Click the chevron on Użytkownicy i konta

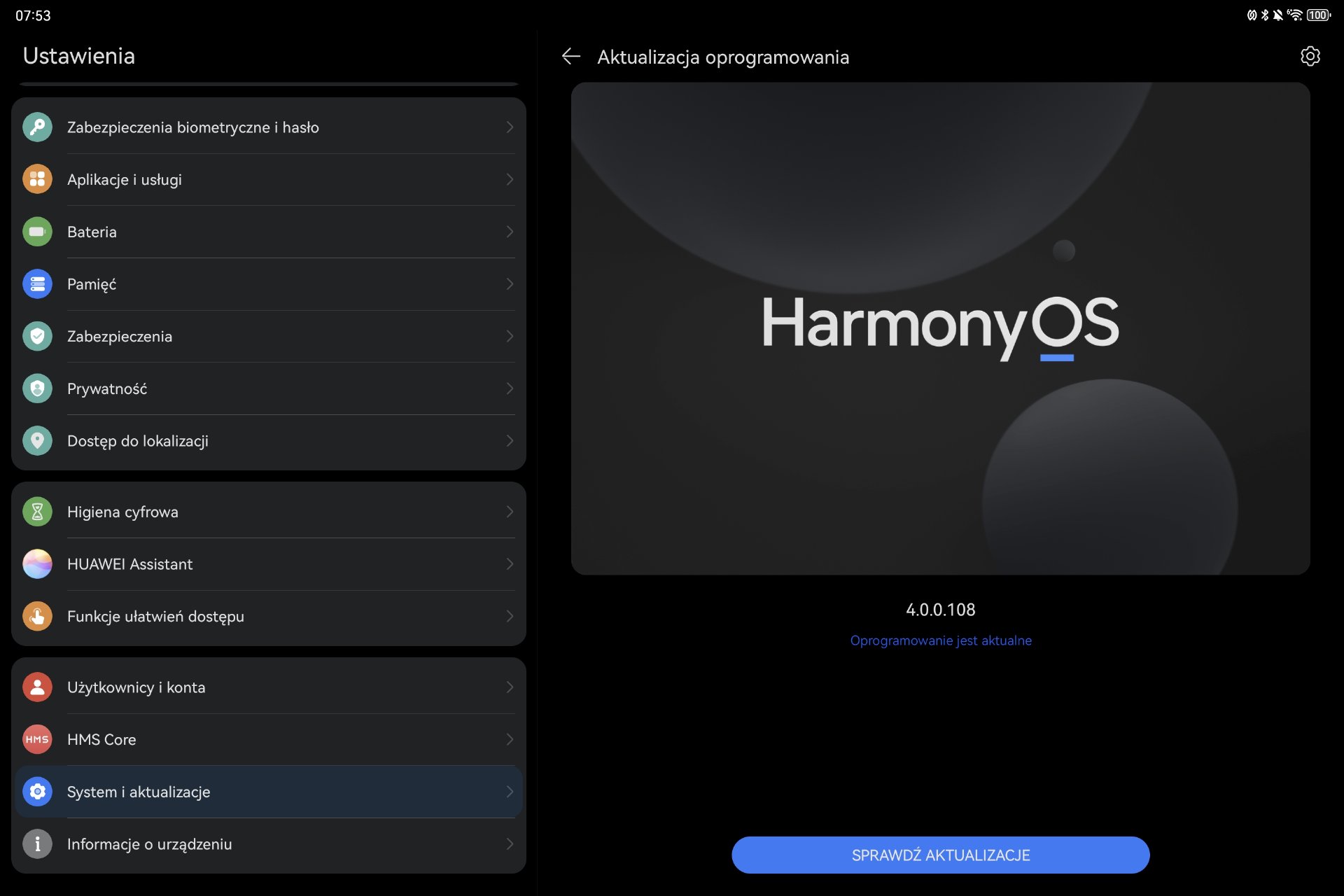point(510,687)
